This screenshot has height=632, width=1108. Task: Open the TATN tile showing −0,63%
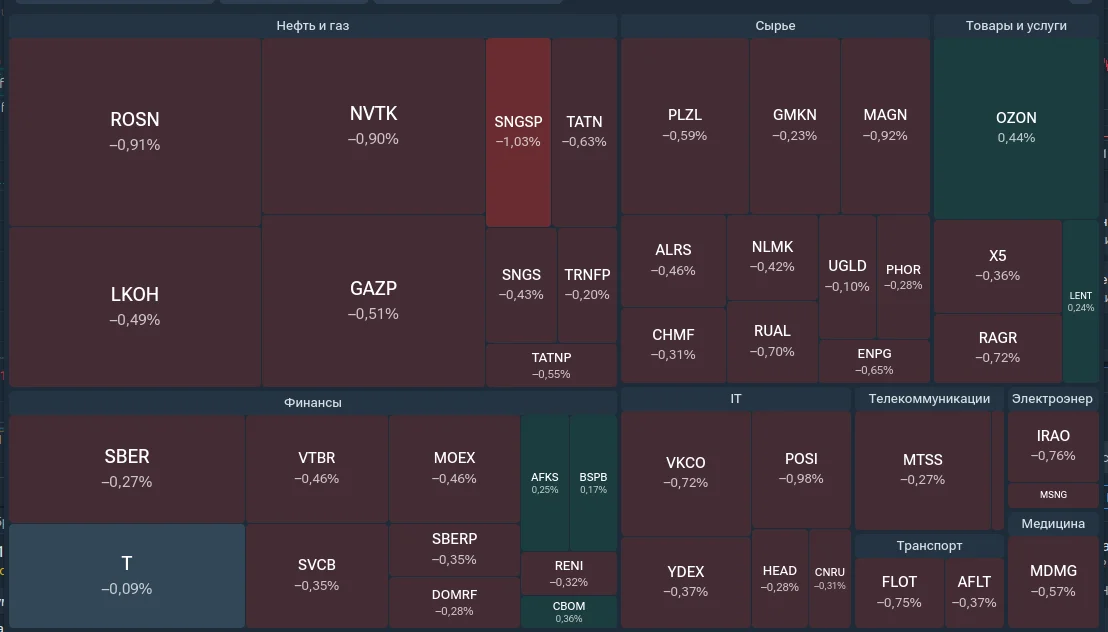click(584, 132)
